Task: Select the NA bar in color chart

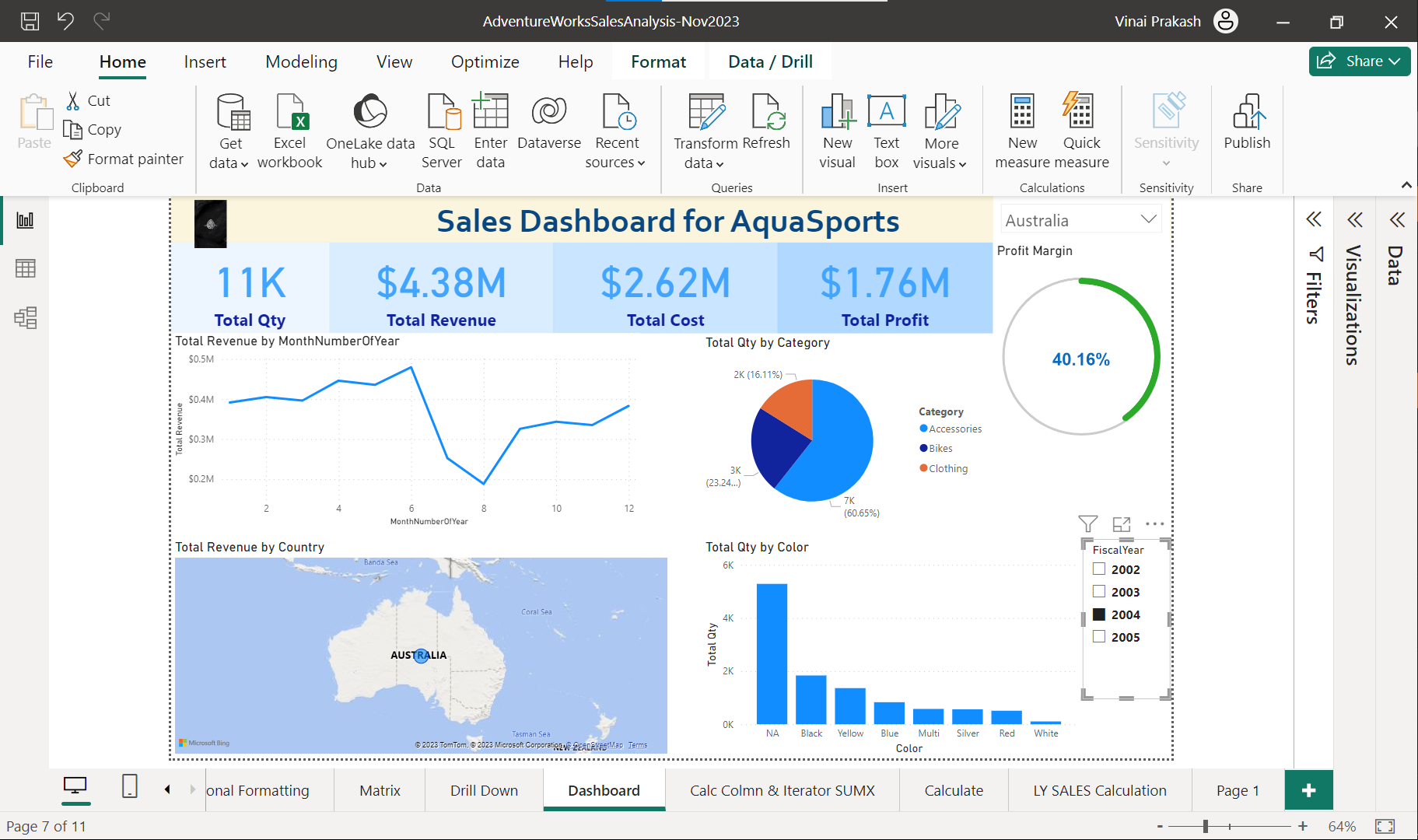Action: pos(772,653)
